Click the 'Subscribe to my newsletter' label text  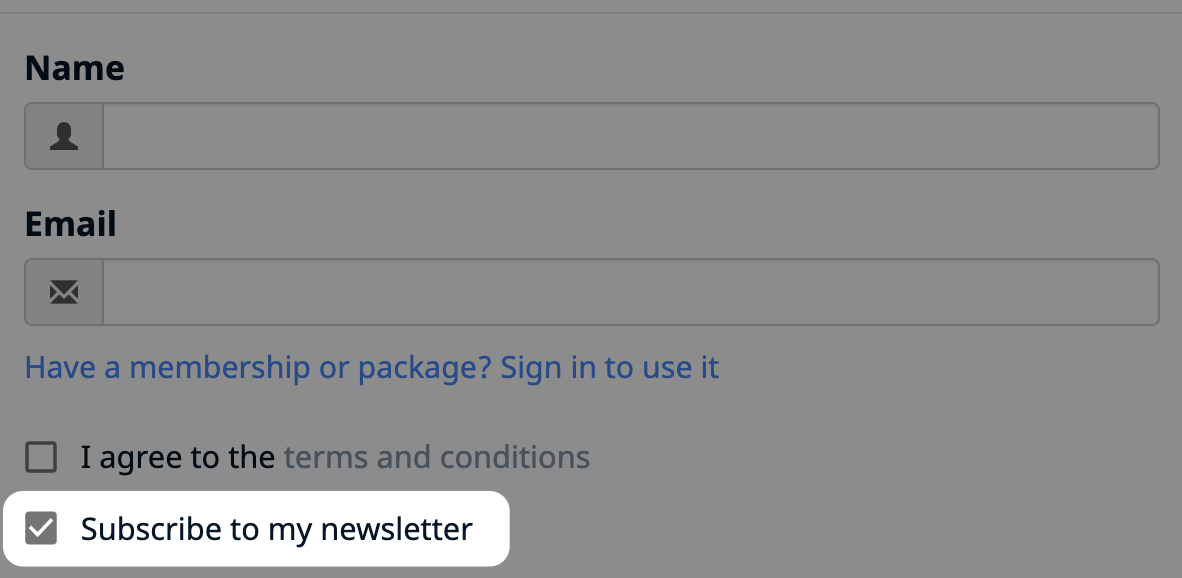pyautogui.click(x=277, y=529)
